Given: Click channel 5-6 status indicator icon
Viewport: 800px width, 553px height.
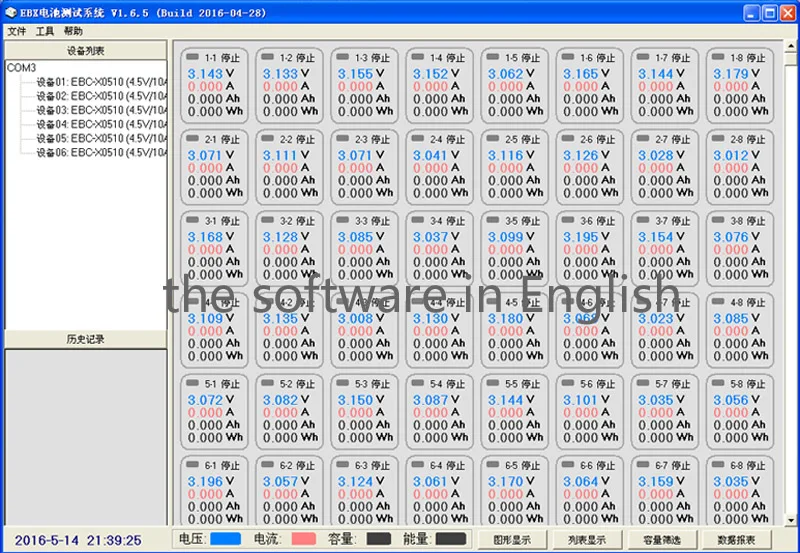Looking at the screenshot, I should click(568, 383).
